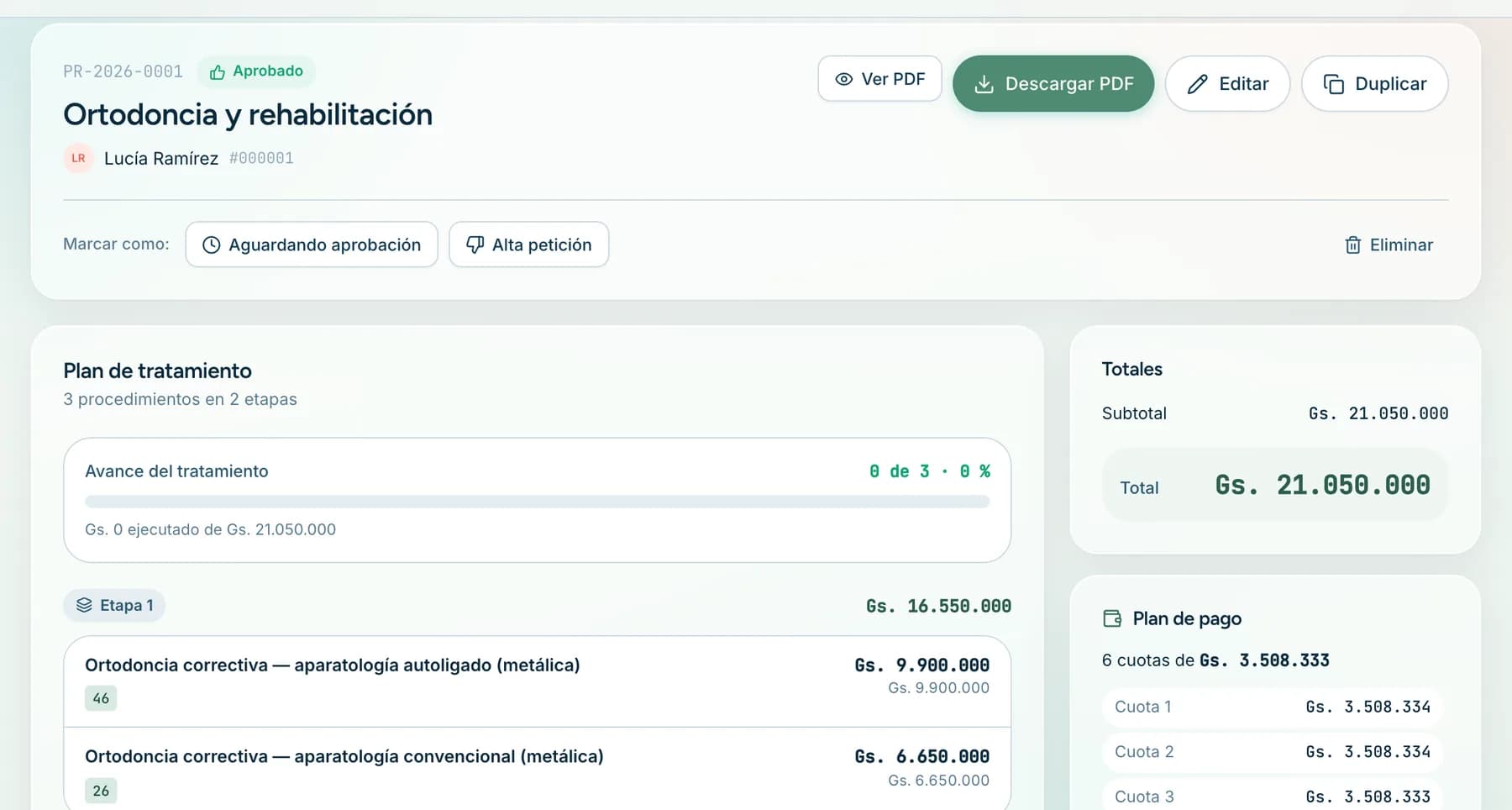Screen dimensions: 1512x810
Task: Click the thumbs-down icon on Alta petición
Action: (x=475, y=245)
